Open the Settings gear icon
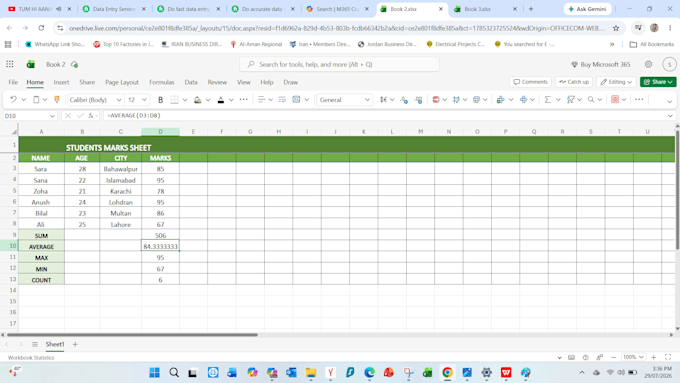Image resolution: width=680 pixels, height=383 pixels. pos(648,64)
